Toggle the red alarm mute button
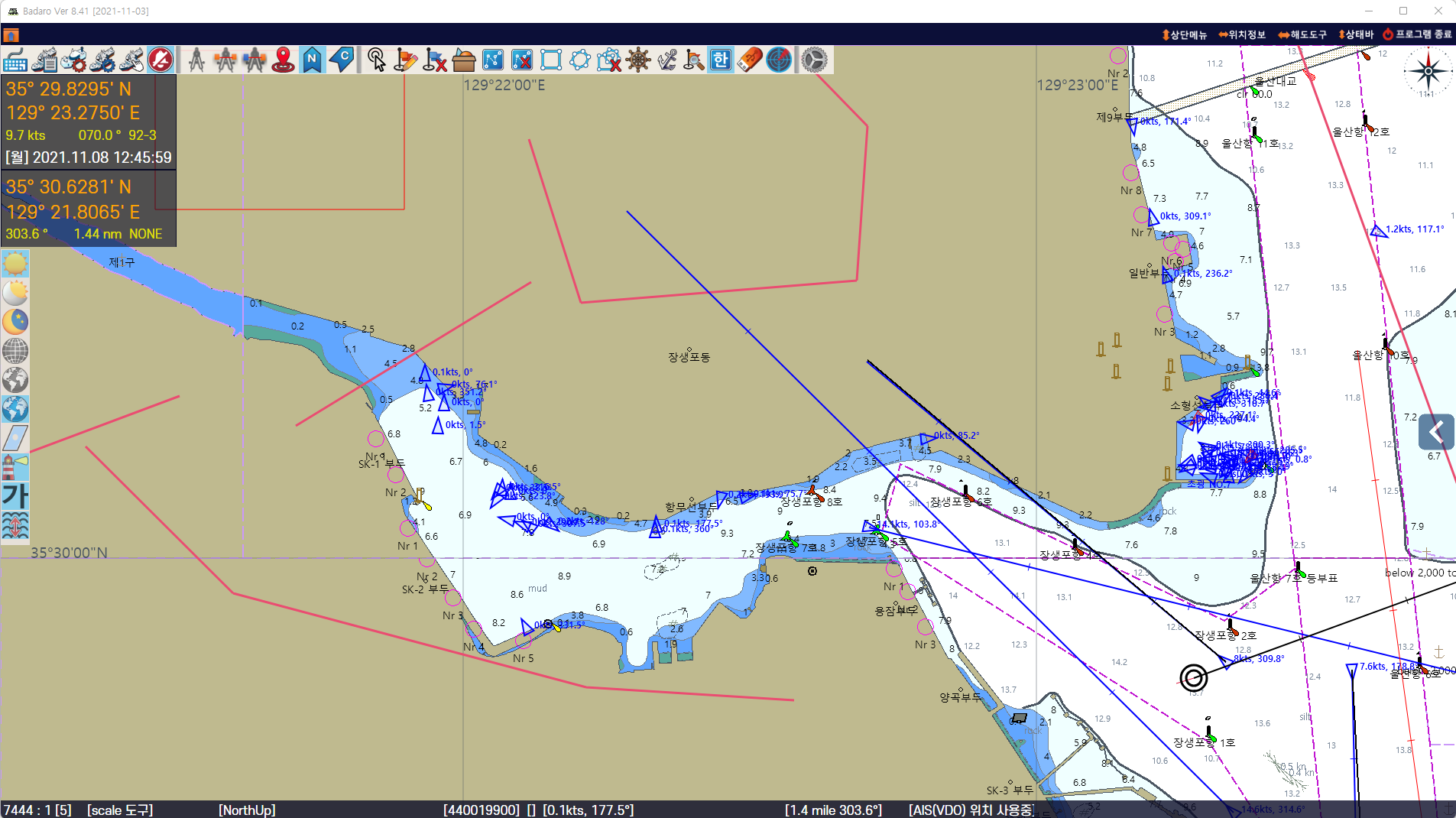Viewport: 1456px width, 818px height. [x=161, y=60]
